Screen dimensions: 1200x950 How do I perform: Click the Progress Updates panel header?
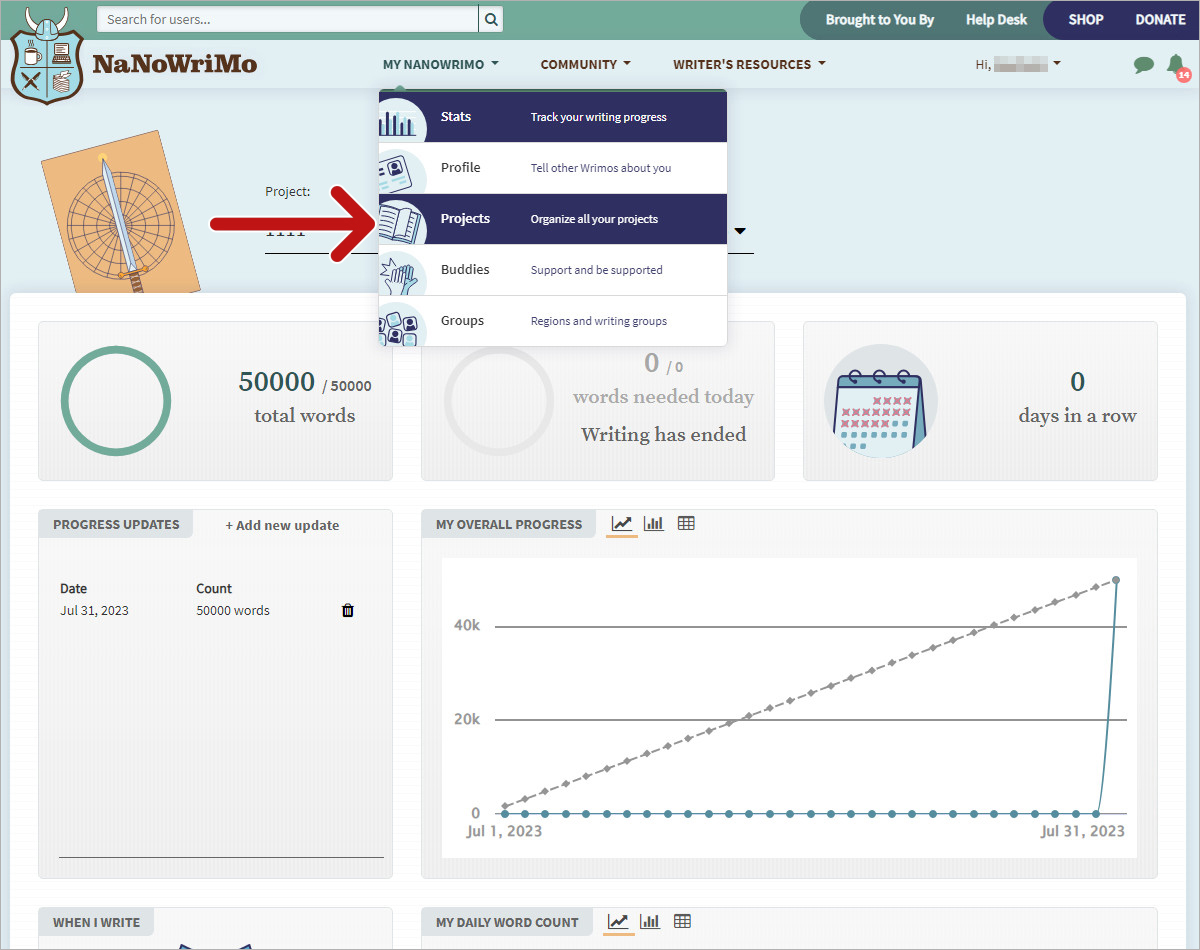(116, 524)
